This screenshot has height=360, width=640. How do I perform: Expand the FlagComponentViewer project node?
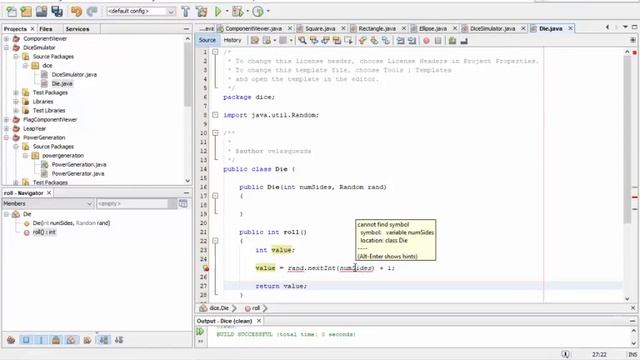7,120
